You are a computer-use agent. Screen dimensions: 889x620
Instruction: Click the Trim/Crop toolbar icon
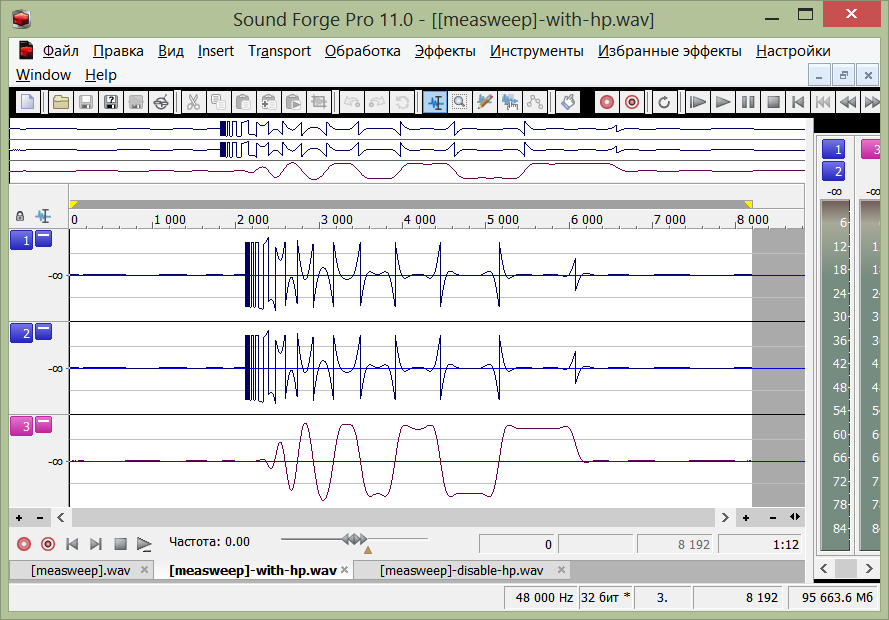(319, 103)
